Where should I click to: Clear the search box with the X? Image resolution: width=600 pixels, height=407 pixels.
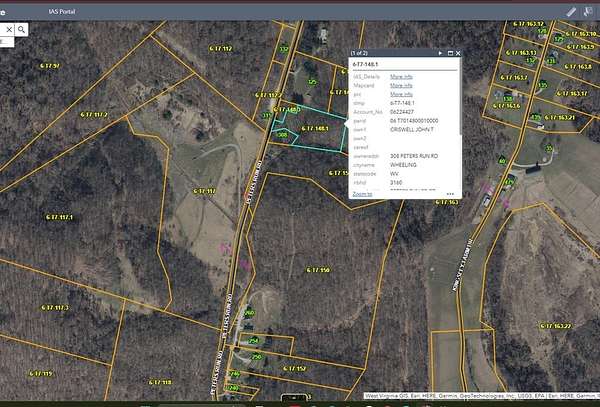click(x=8, y=30)
